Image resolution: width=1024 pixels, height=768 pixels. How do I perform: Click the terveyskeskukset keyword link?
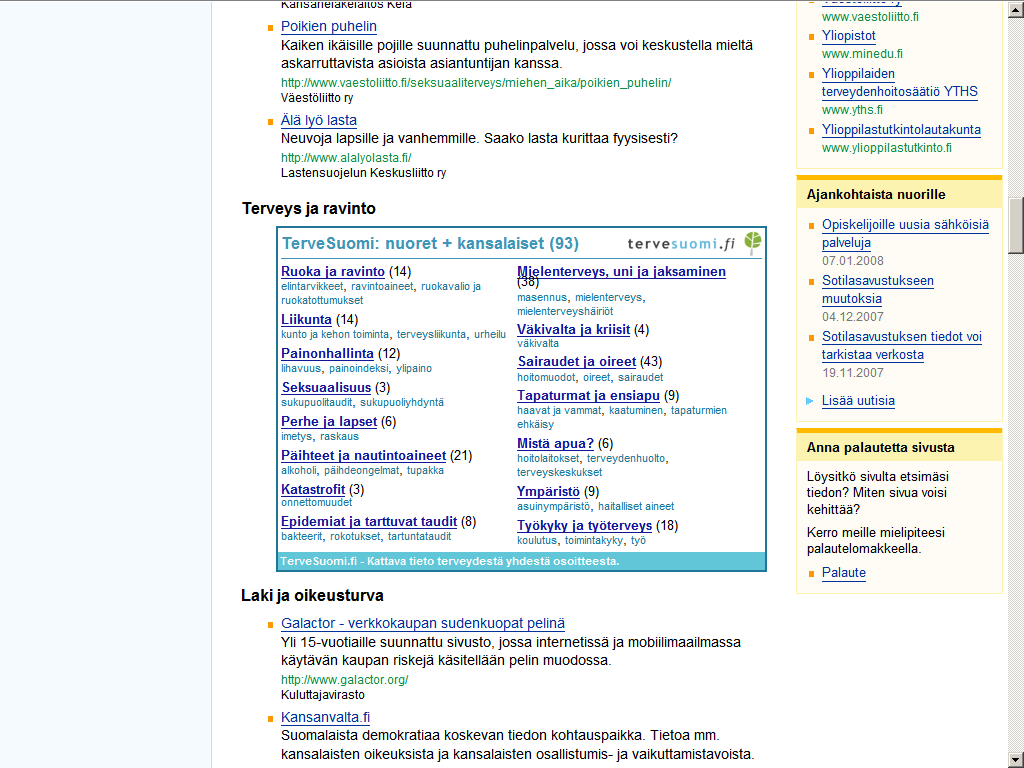(560, 473)
